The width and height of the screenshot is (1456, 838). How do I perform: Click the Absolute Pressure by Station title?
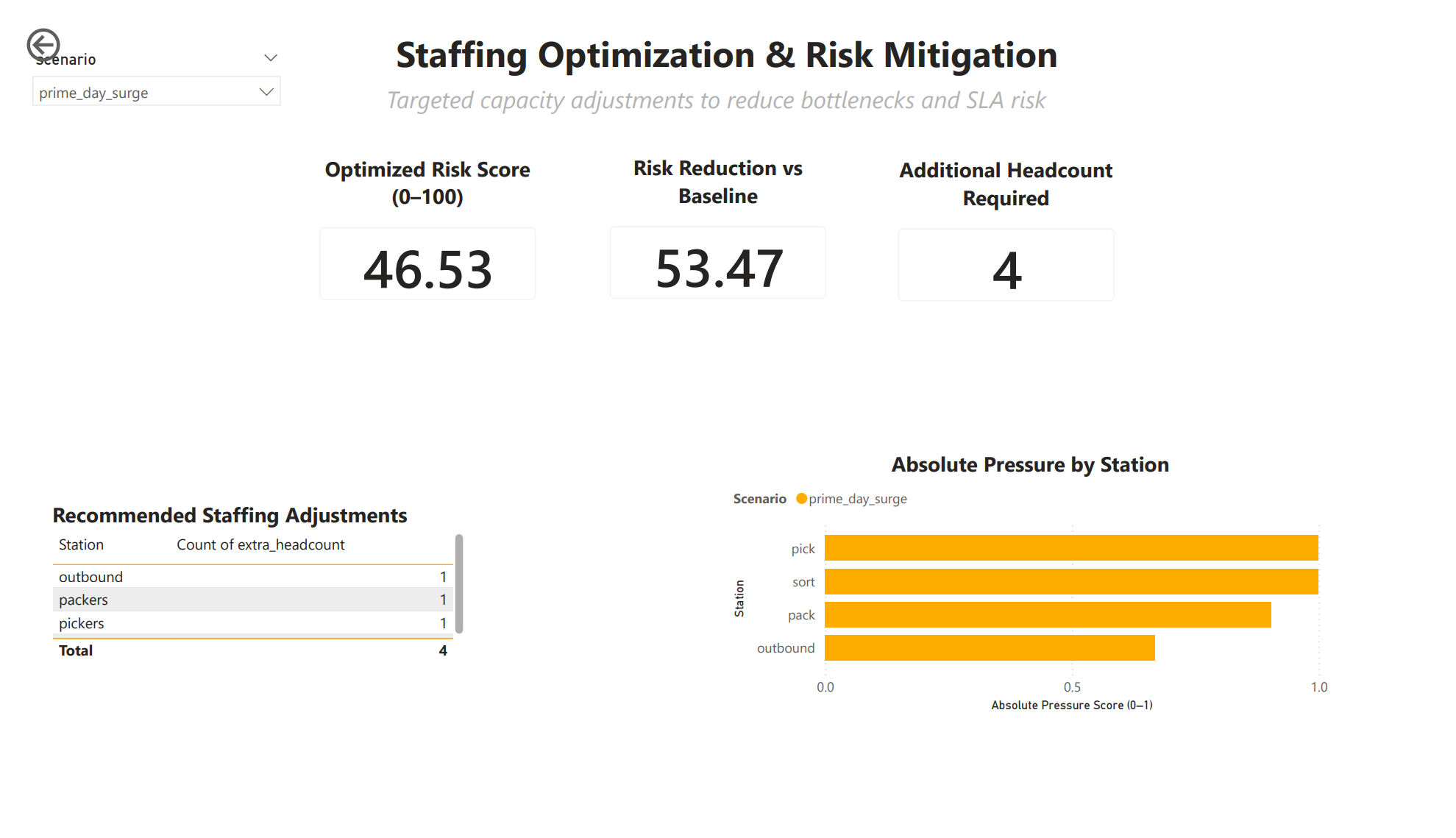[1029, 465]
